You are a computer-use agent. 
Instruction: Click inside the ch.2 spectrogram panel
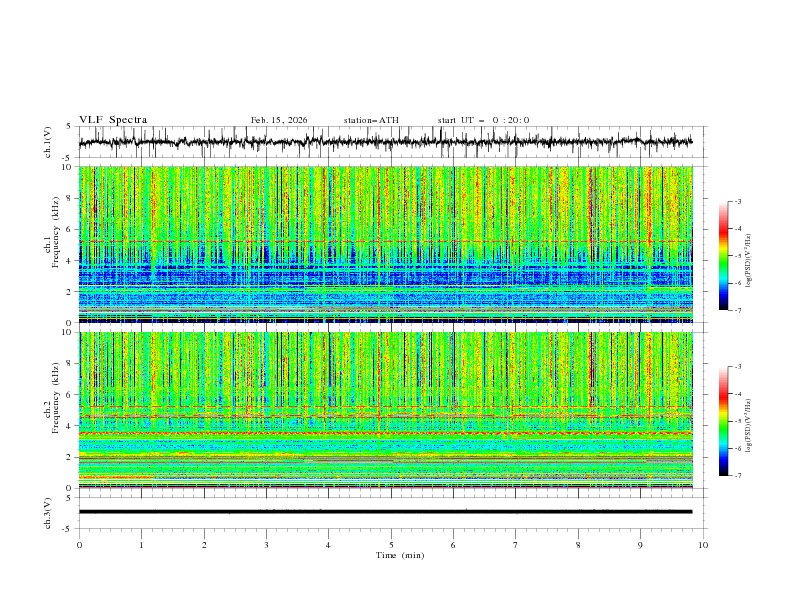[390, 409]
